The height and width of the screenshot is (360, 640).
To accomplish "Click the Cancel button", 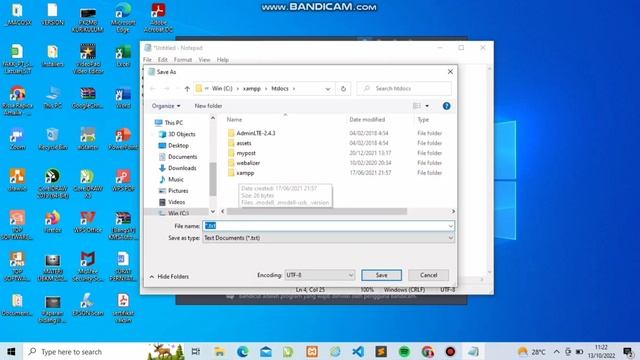I will coord(429,275).
